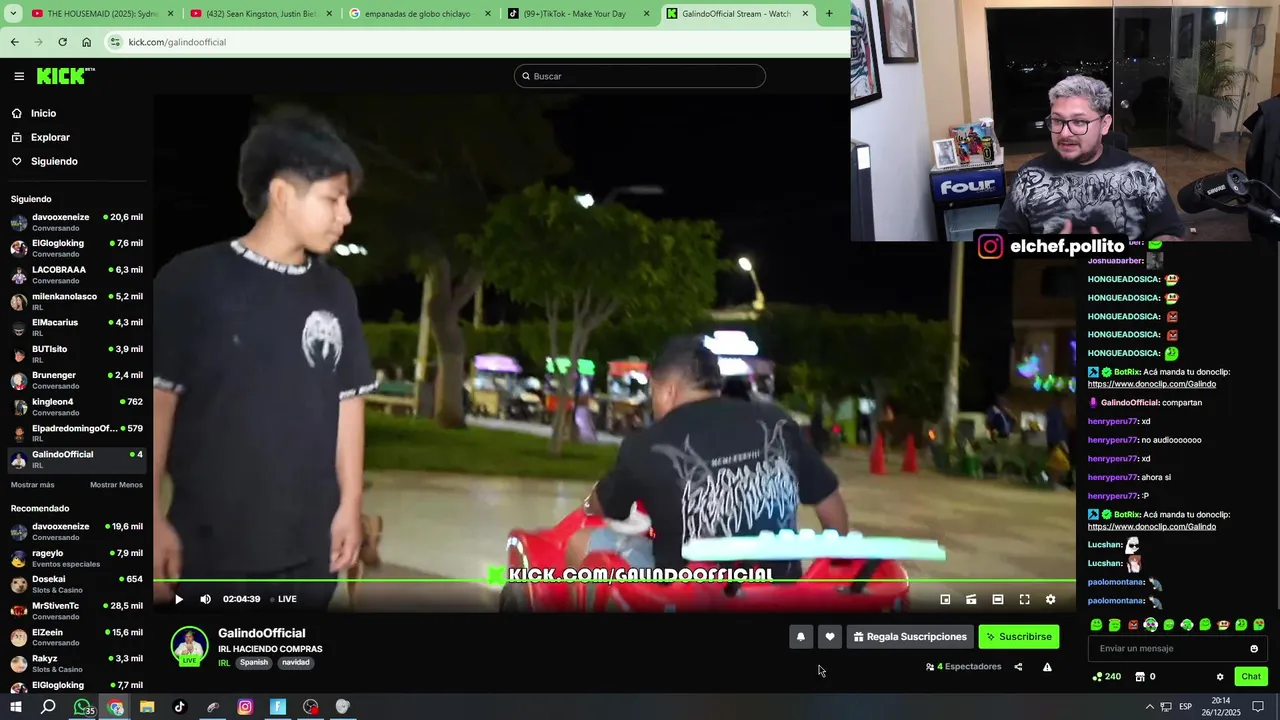Viewport: 1280px width, 720px height.
Task: Enter fullscreen on the video player
Action: pos(1024,599)
